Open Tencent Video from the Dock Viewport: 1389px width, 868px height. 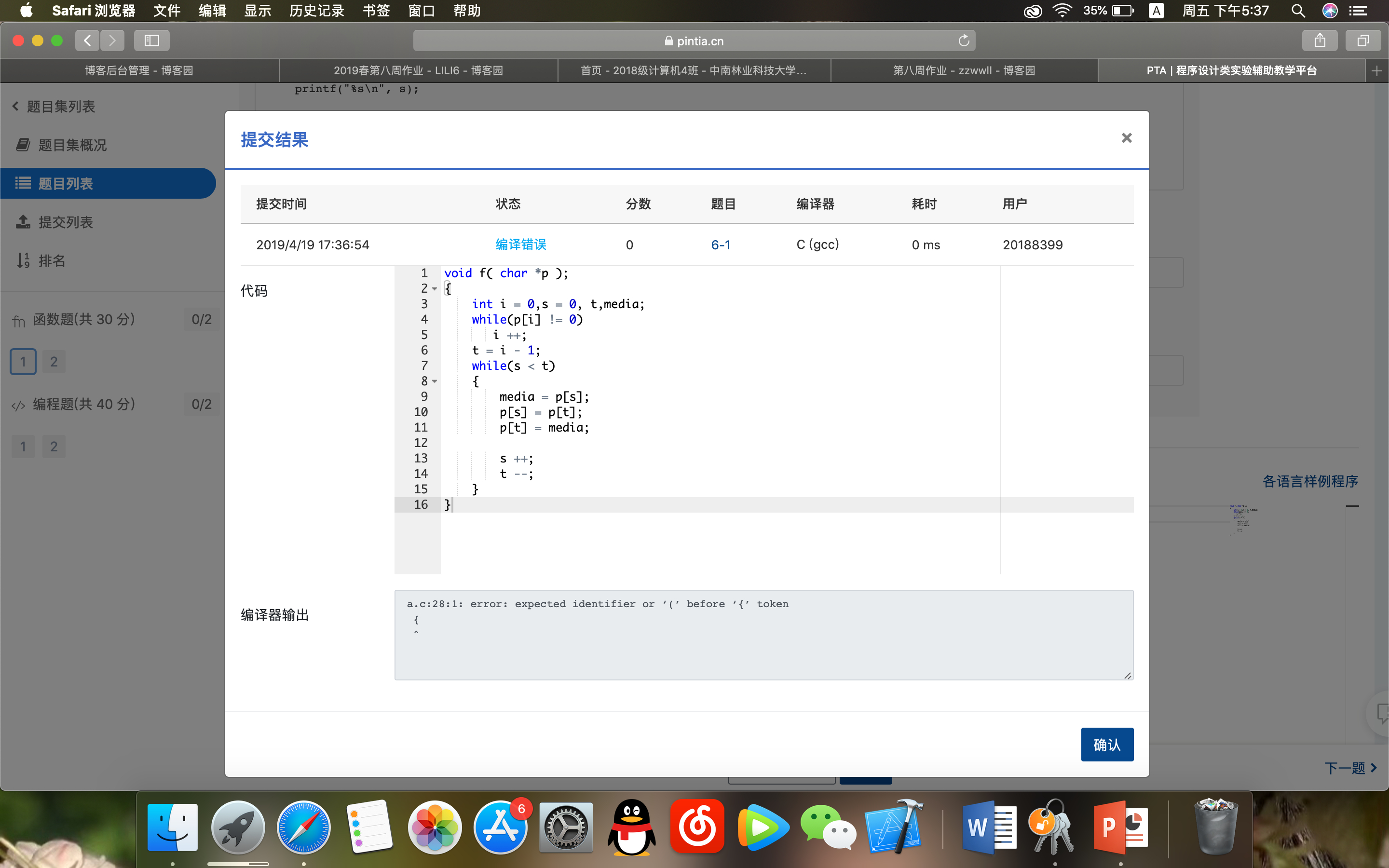pyautogui.click(x=763, y=827)
